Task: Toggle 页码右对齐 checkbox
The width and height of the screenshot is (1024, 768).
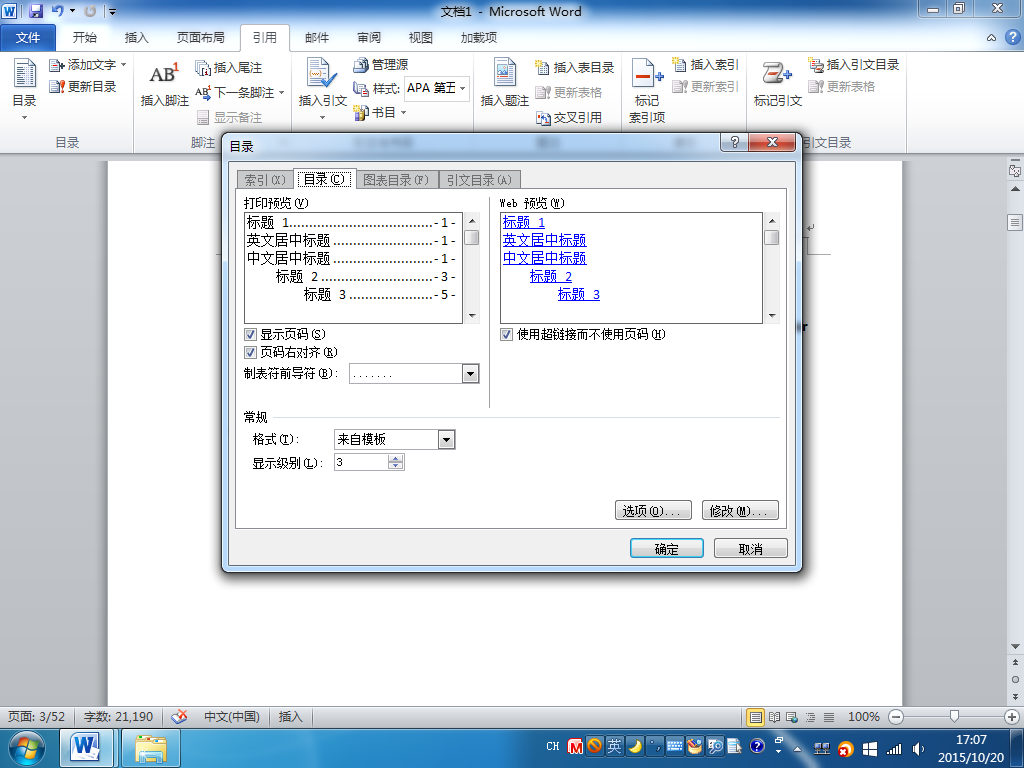Action: click(250, 353)
